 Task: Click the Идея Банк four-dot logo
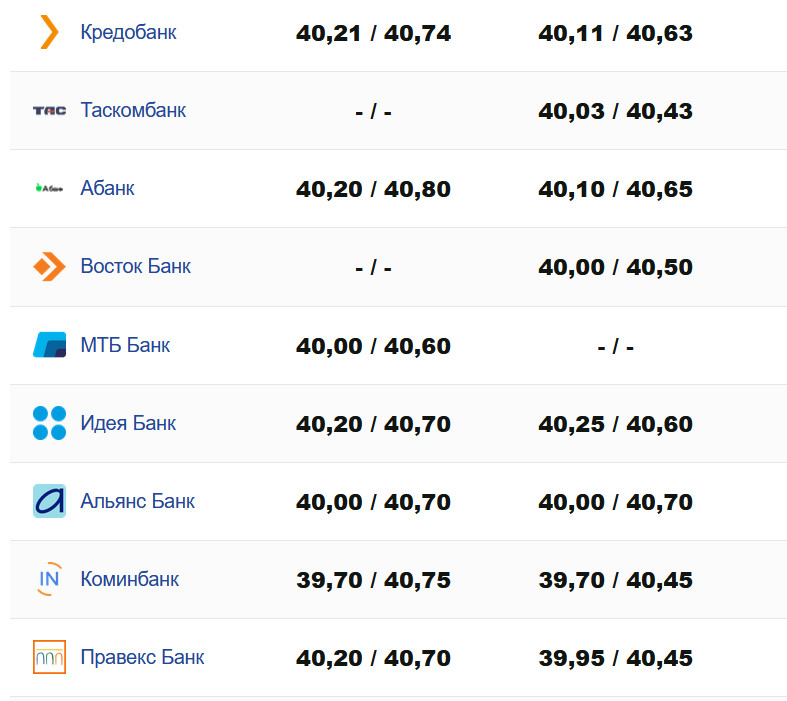coord(49,423)
